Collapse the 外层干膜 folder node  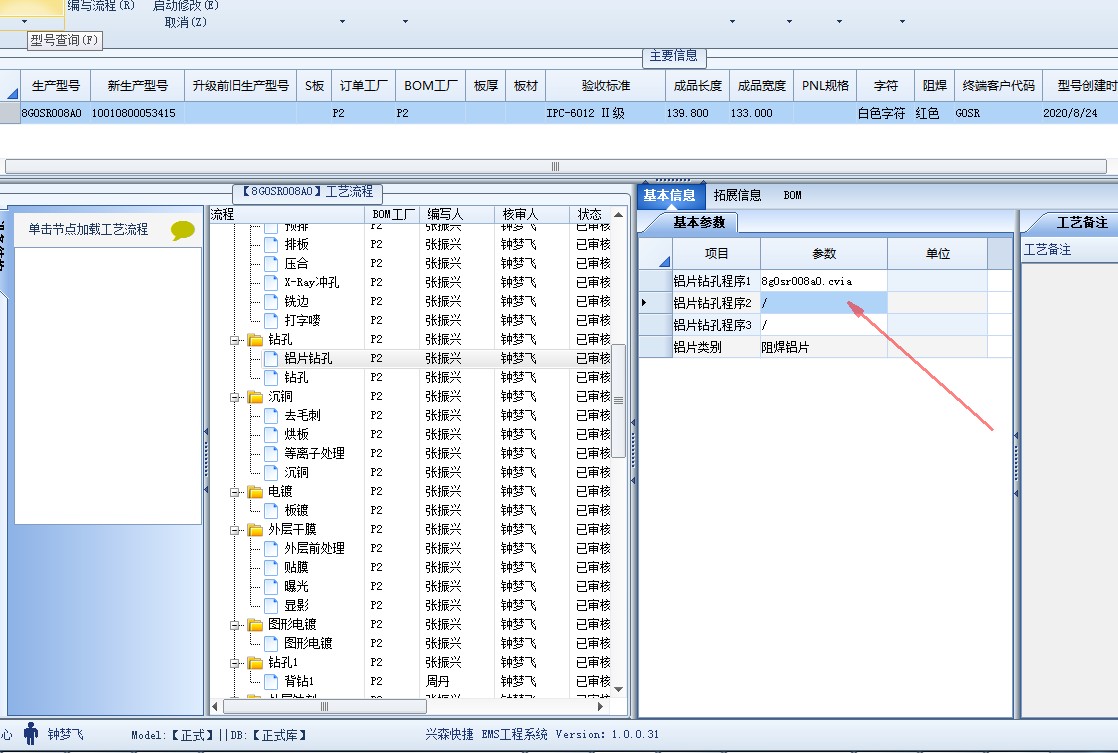235,530
